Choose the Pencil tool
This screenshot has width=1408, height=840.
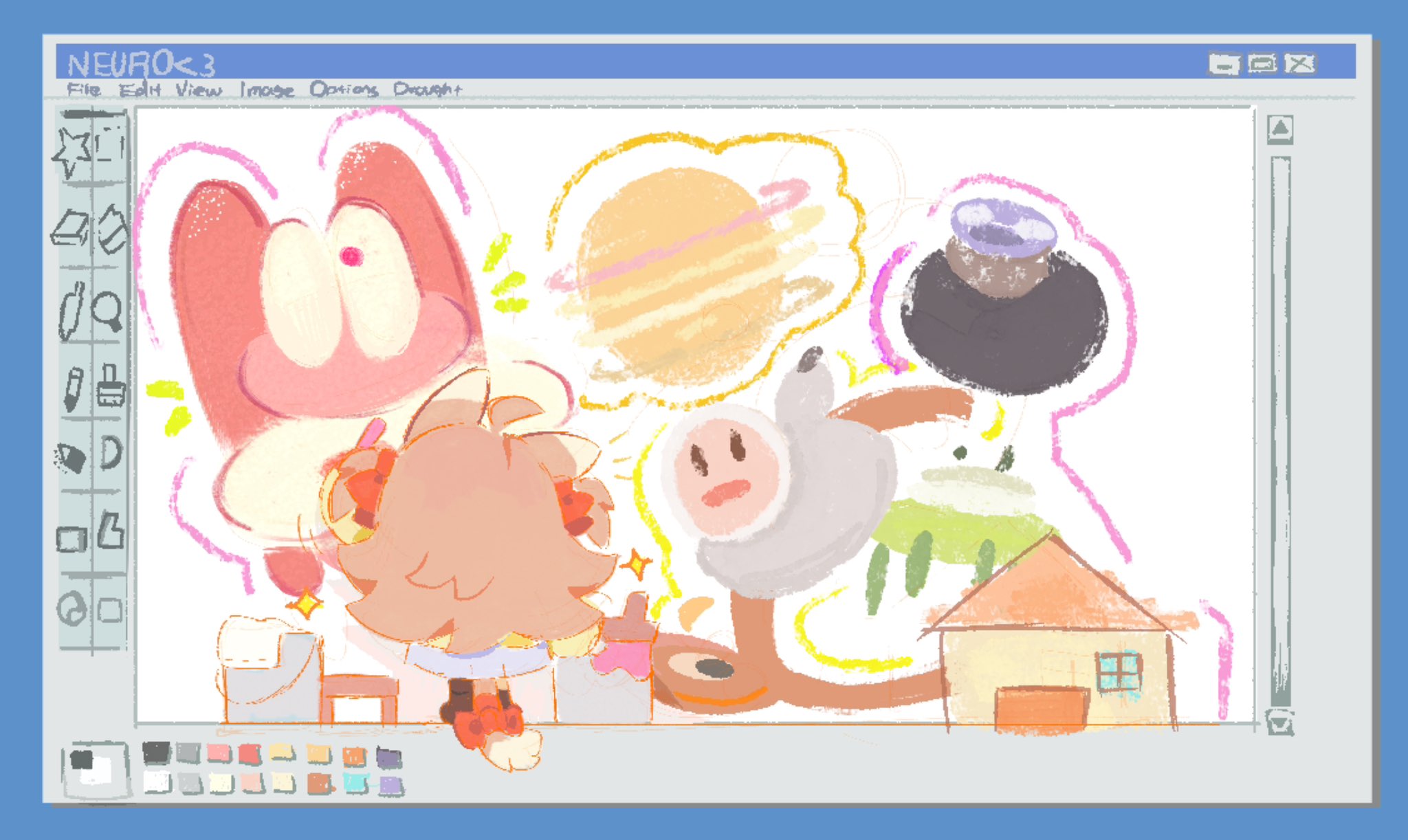pyautogui.click(x=73, y=388)
